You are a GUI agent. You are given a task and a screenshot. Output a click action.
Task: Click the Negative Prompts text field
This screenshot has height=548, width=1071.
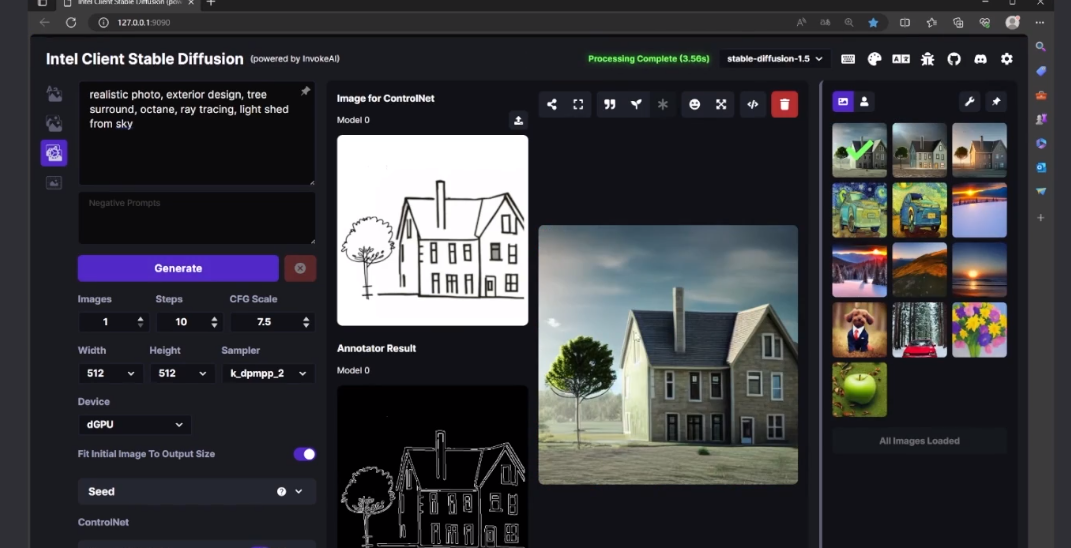(197, 218)
